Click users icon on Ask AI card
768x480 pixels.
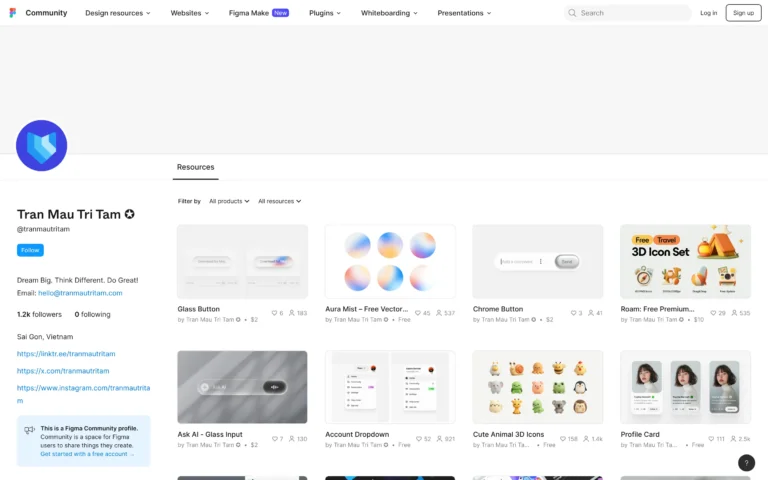tap(291, 439)
